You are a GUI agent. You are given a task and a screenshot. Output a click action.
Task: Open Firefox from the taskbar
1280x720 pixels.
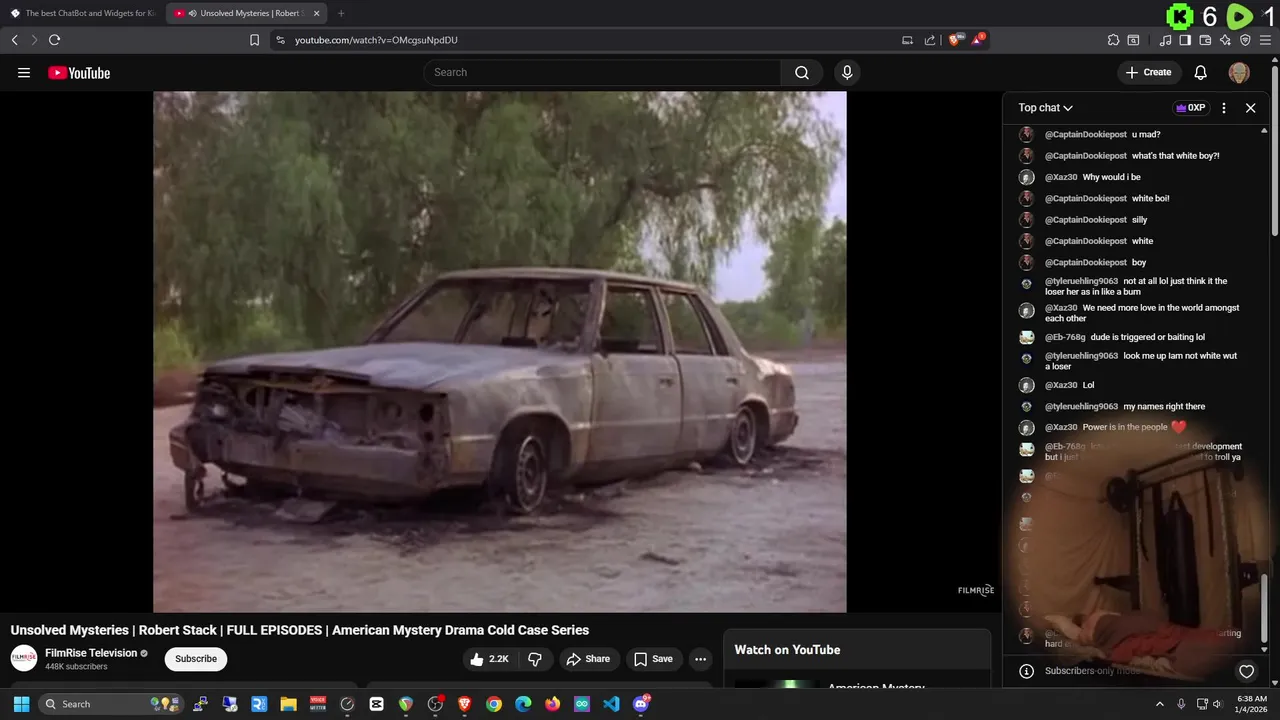(552, 704)
